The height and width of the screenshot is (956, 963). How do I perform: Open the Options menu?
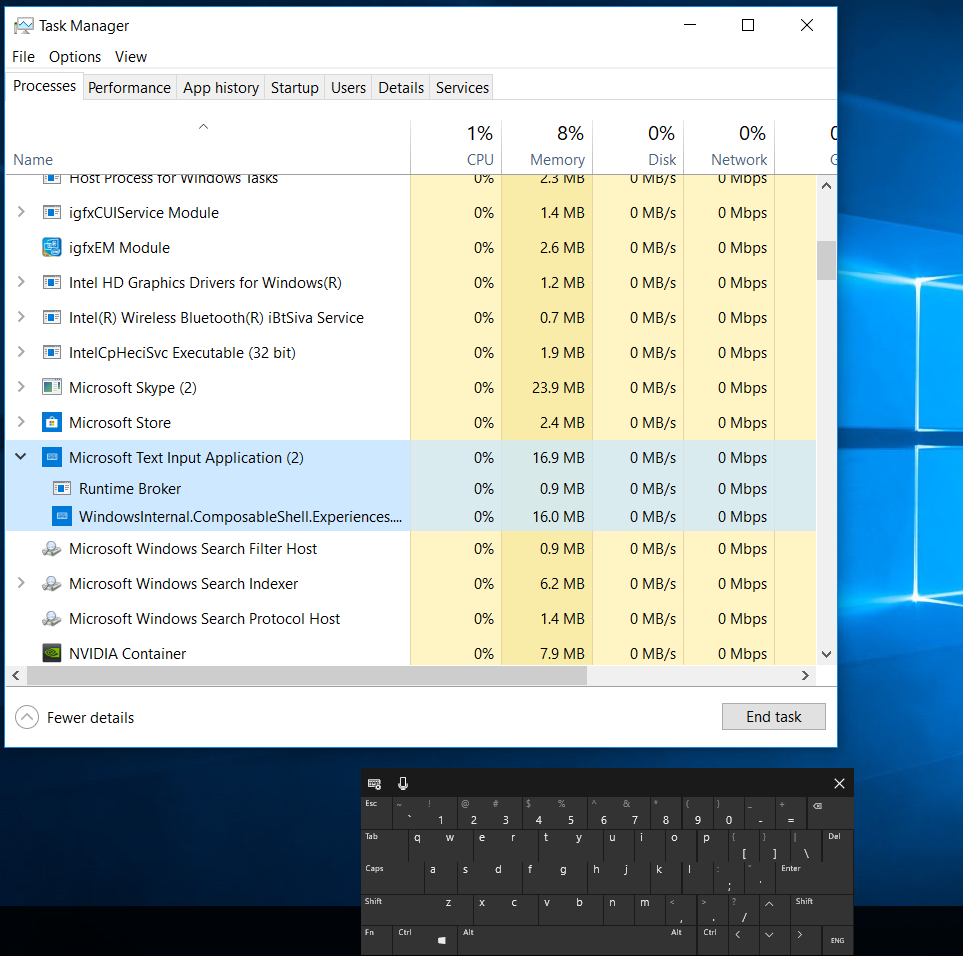[75, 56]
